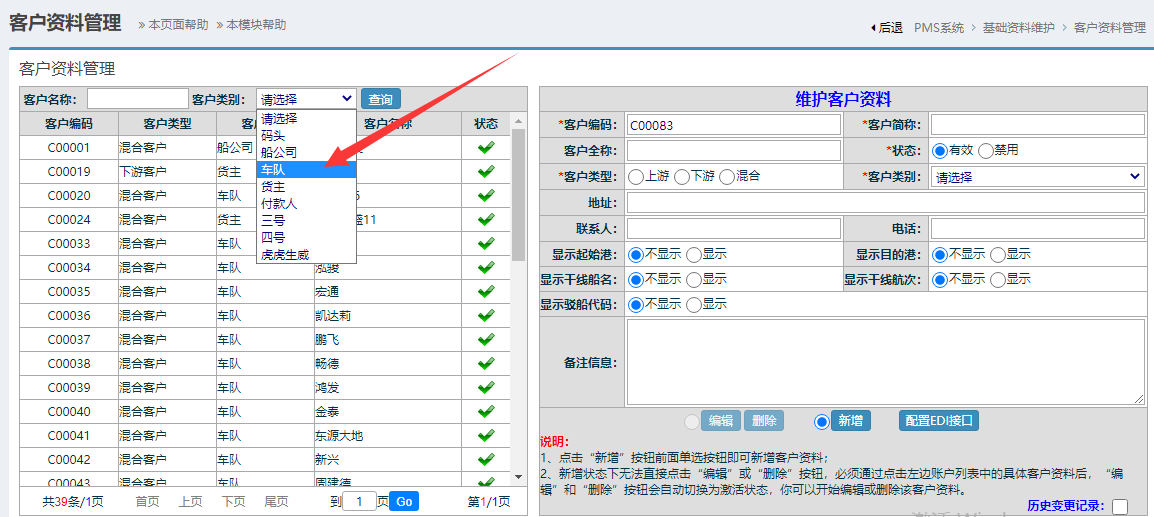Collapse the 客户类别 filter dropdown beside 查询
The height and width of the screenshot is (517, 1154).
tap(306, 98)
